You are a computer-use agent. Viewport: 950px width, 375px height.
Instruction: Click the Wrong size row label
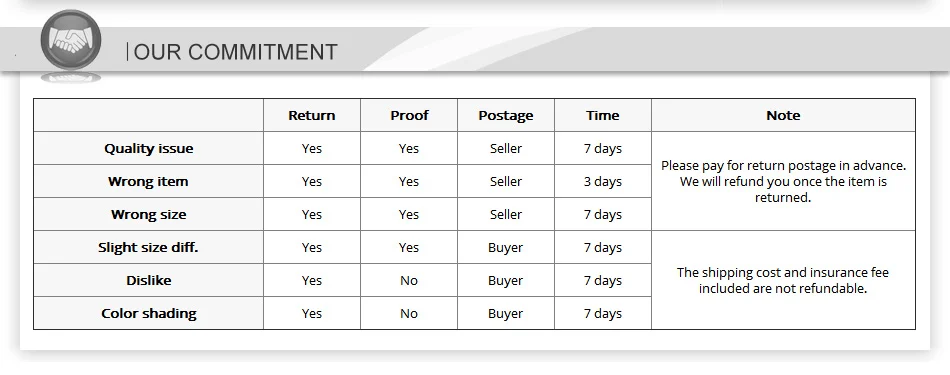pyautogui.click(x=148, y=214)
